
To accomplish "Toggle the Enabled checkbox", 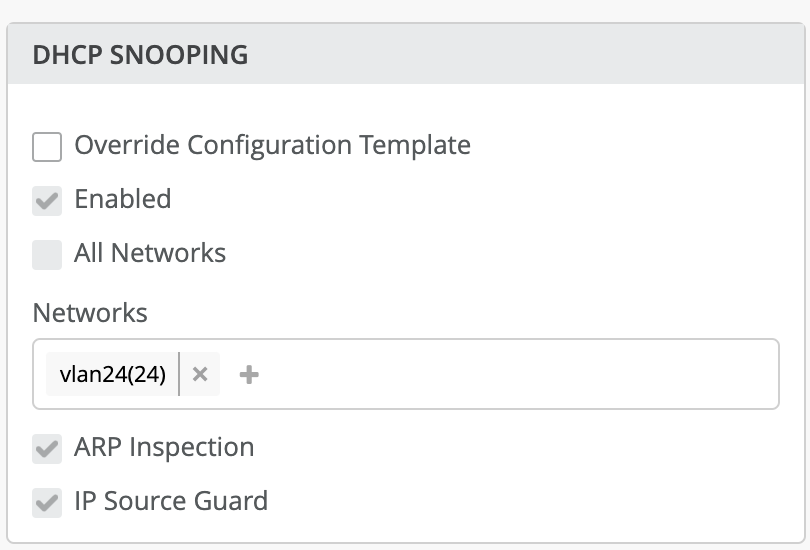I will (x=47, y=200).
